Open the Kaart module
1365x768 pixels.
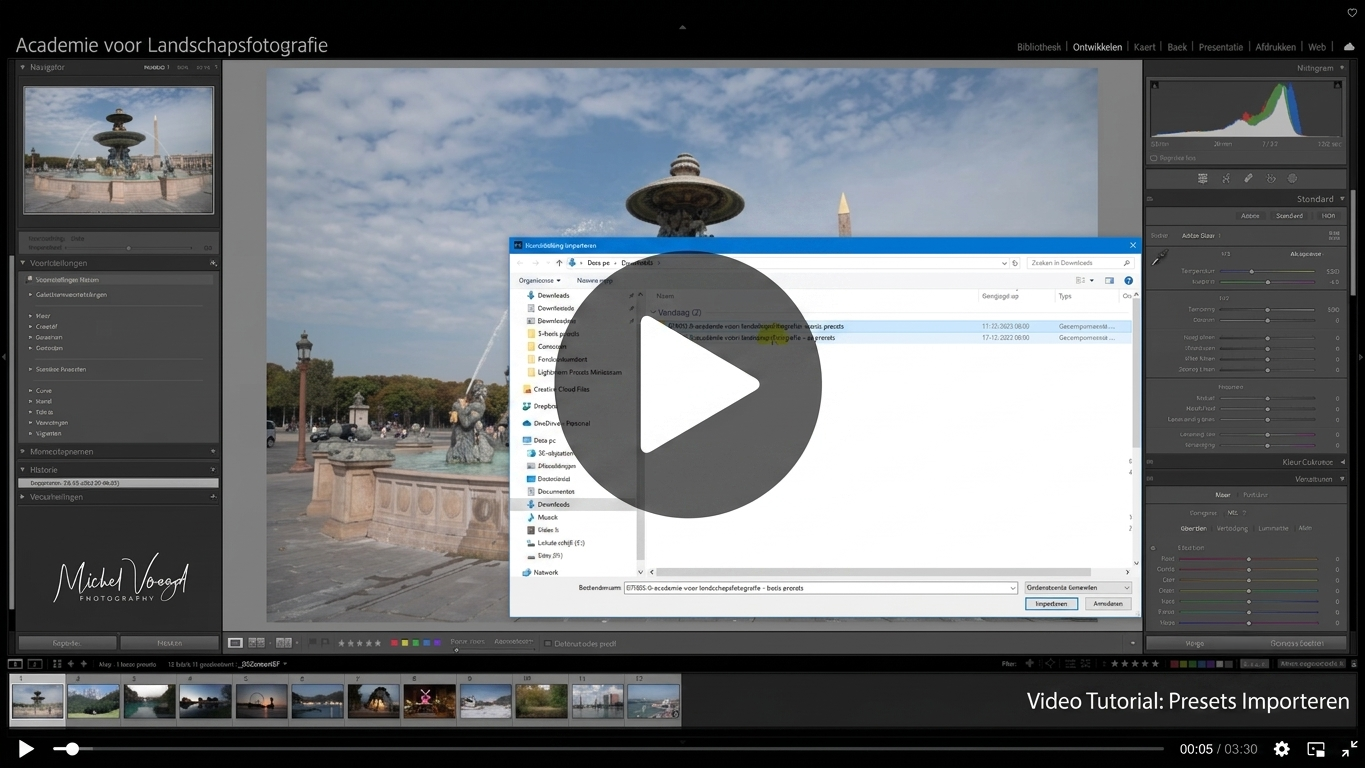[1145, 47]
